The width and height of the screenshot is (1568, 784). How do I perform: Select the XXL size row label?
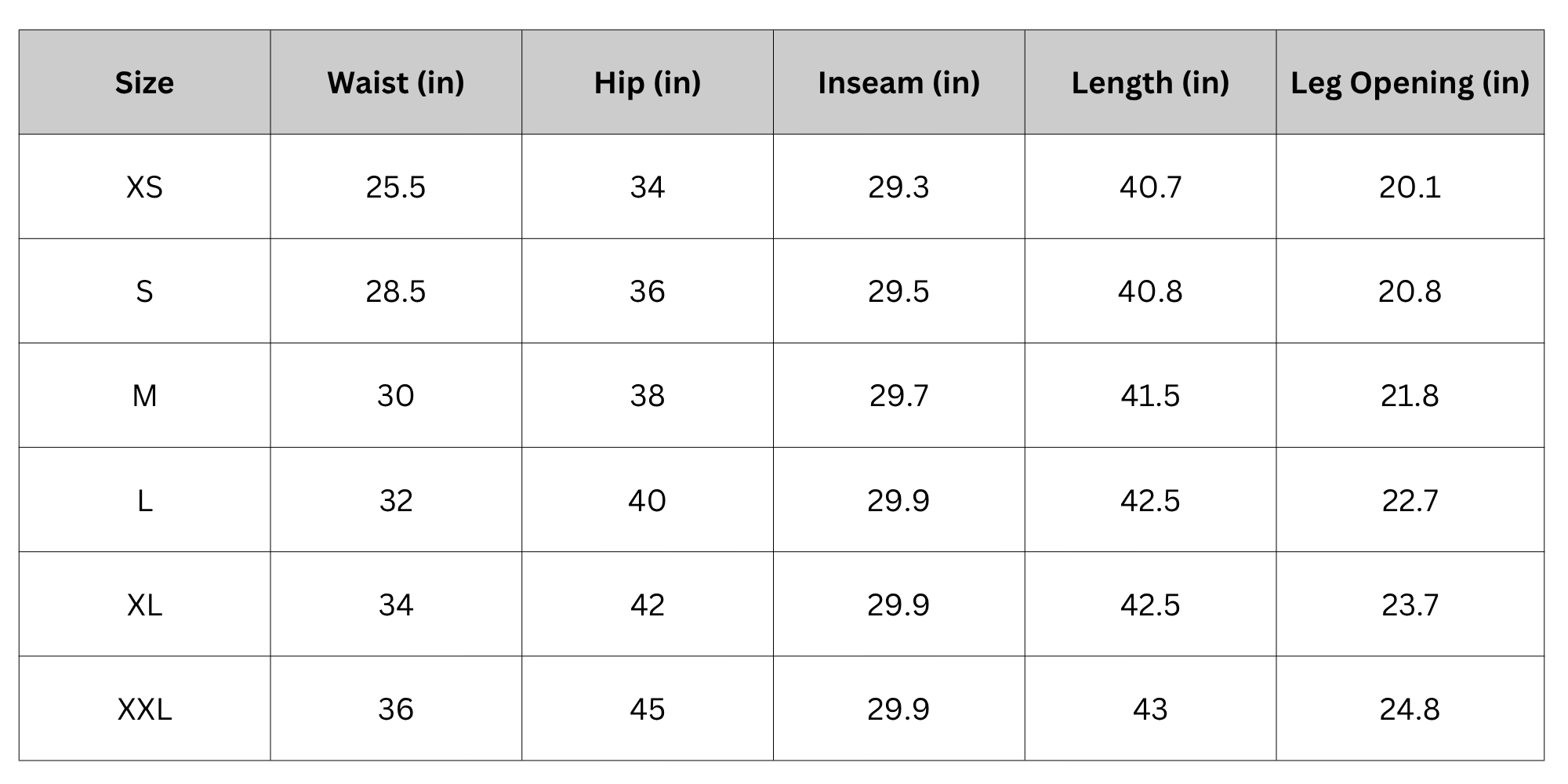(144, 710)
